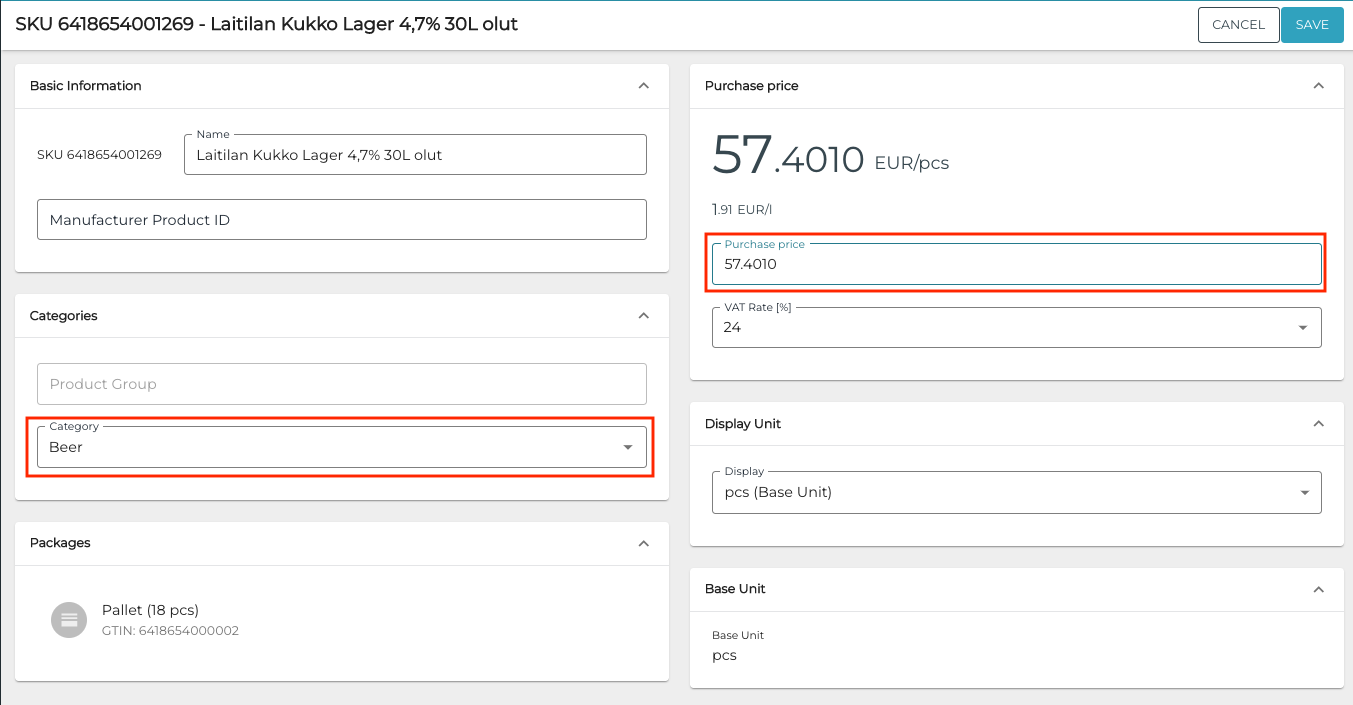Image resolution: width=1353 pixels, height=705 pixels.
Task: Open the Display unit dropdown
Action: point(1016,493)
